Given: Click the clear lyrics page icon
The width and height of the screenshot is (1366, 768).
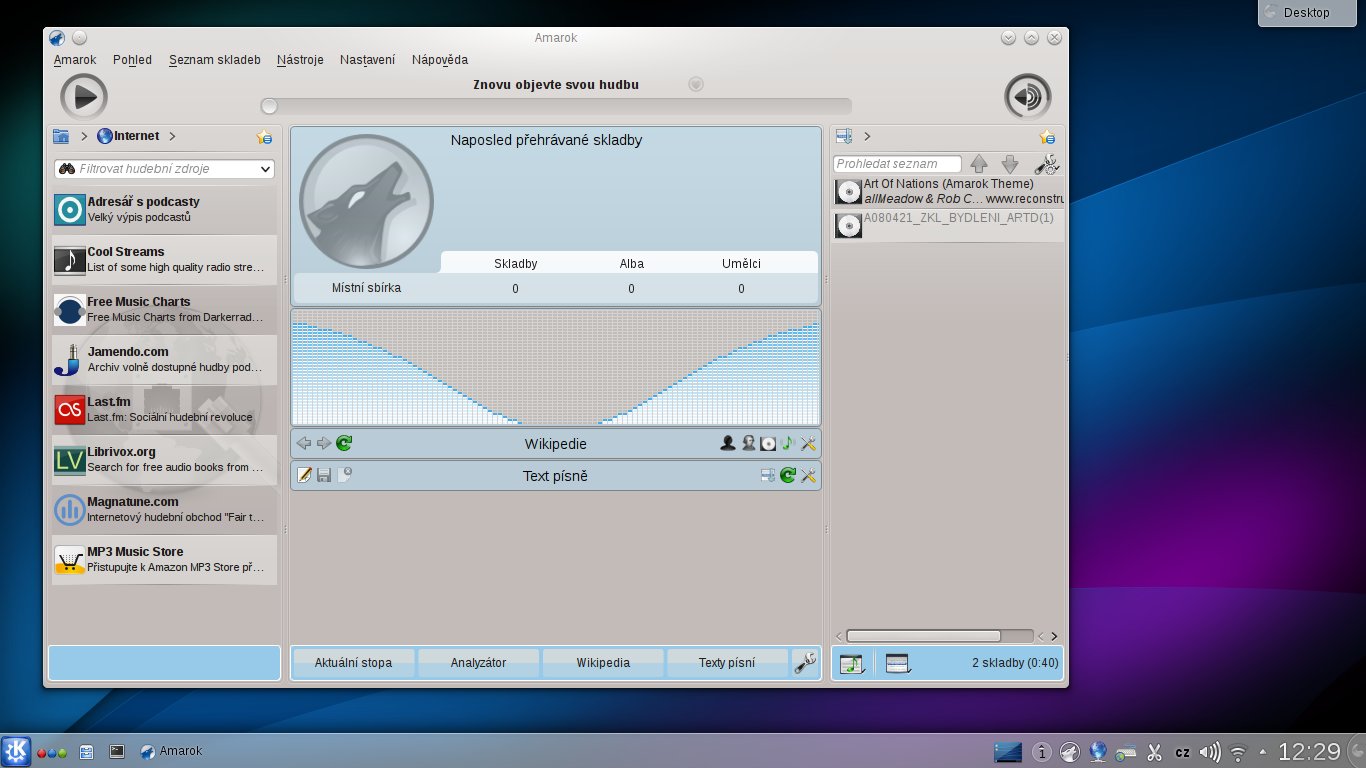Looking at the screenshot, I should point(344,476).
